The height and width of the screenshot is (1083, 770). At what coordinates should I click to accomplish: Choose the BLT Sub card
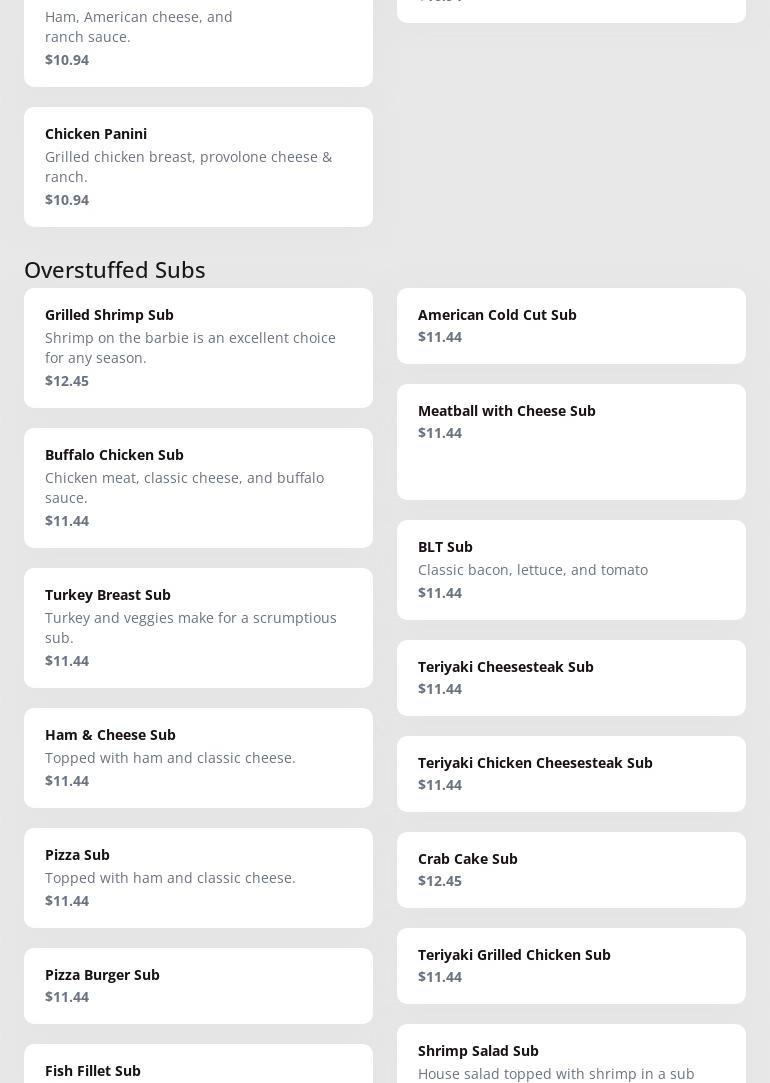(571, 569)
